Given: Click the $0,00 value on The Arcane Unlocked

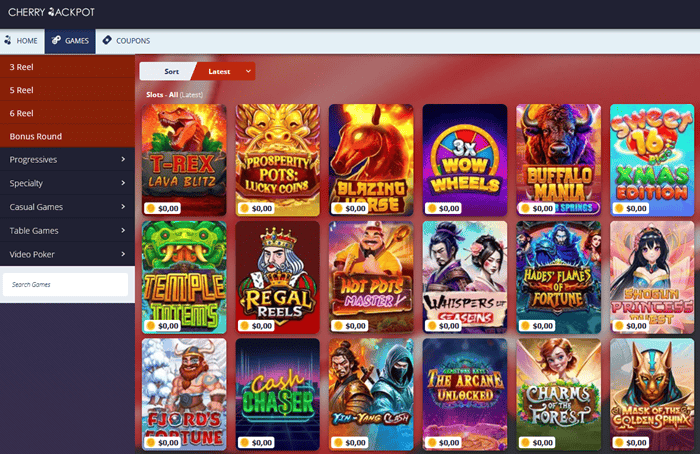Looking at the screenshot, I should (x=449, y=443).
